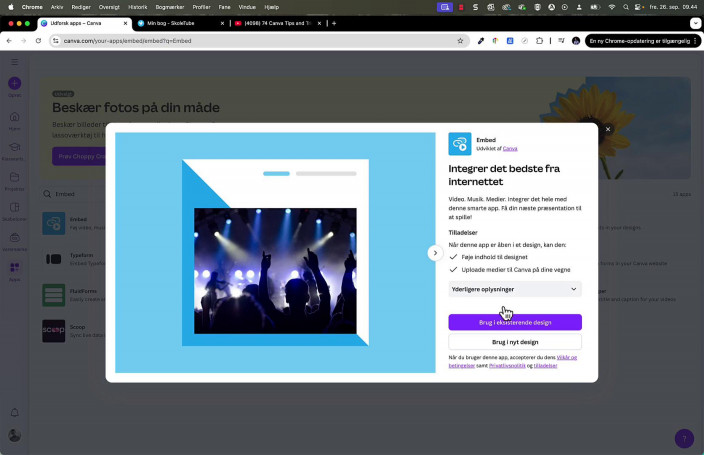
Task: Reload the page
Action: pos(38,41)
